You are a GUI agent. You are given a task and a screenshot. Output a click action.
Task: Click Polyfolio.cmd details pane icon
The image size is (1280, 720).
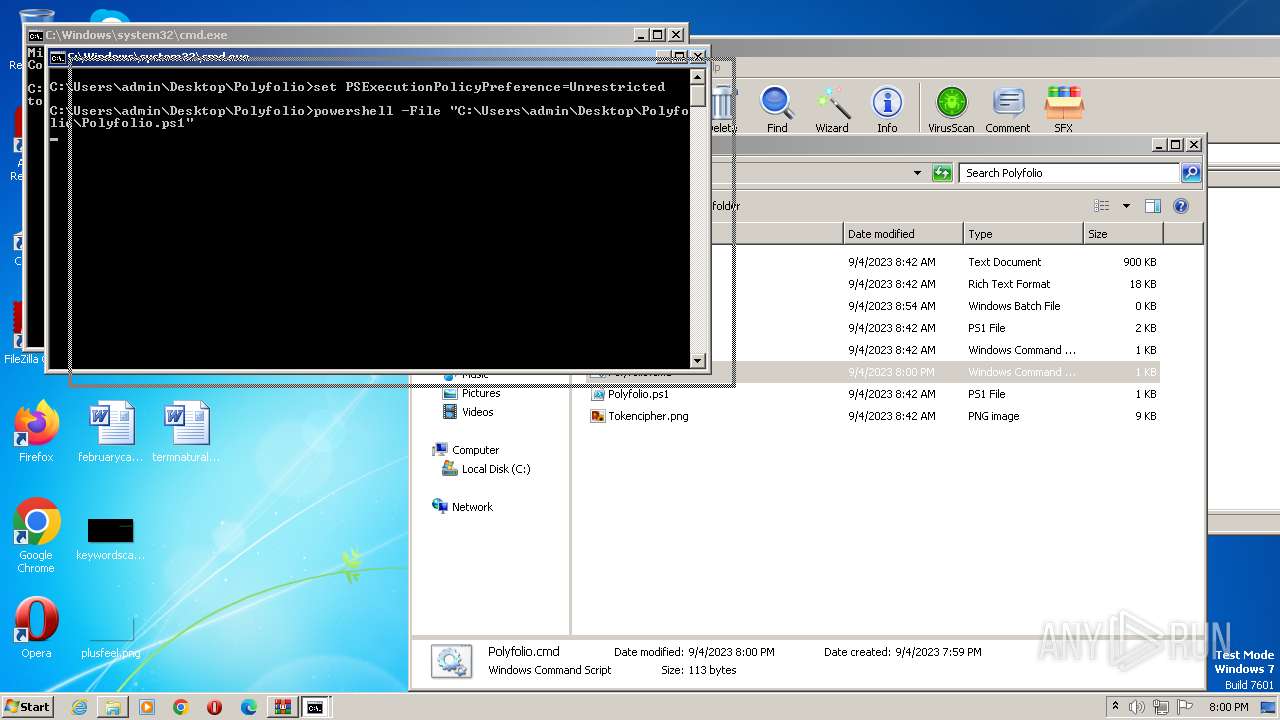click(451, 661)
